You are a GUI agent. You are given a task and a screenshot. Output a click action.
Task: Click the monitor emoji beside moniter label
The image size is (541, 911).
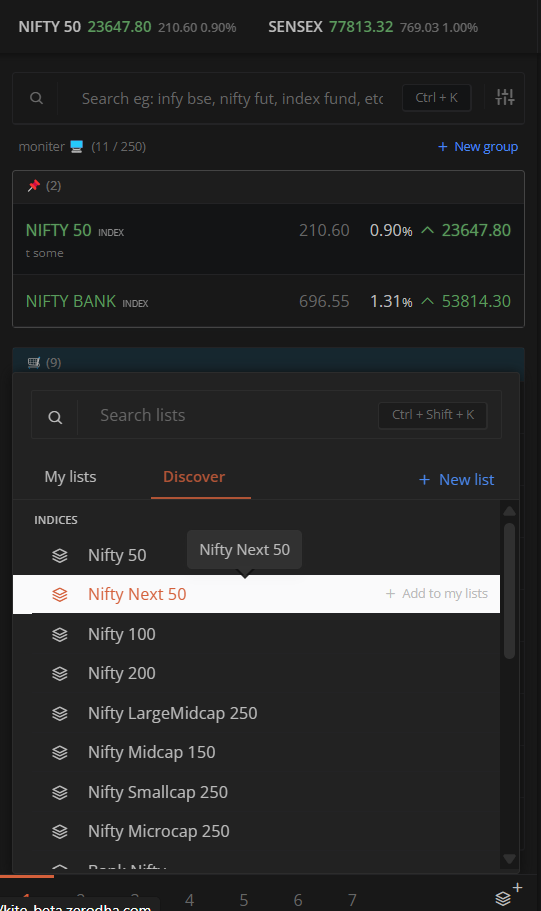(77, 146)
